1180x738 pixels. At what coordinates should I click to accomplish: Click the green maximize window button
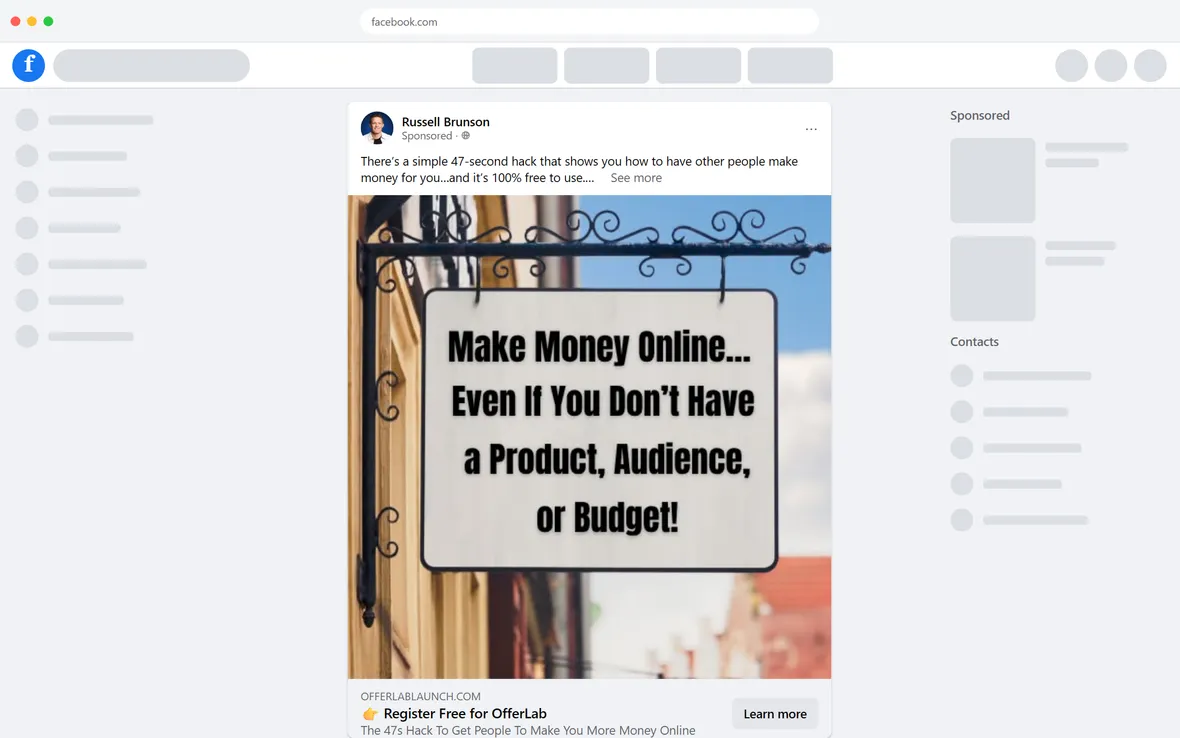[x=48, y=21]
